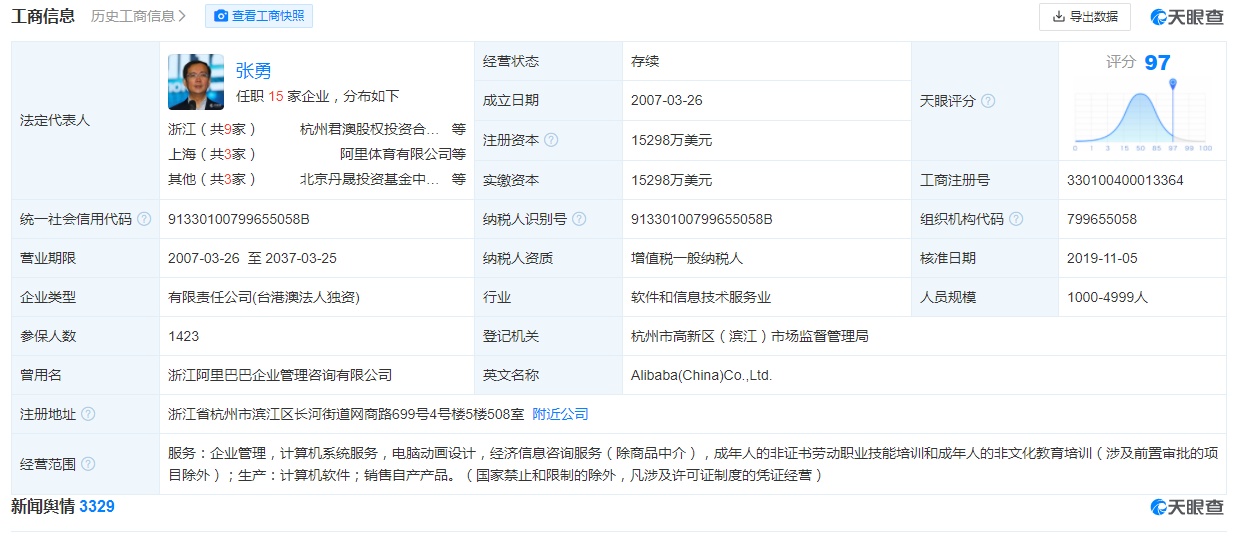Click the 导出数据 export button

point(1085,17)
